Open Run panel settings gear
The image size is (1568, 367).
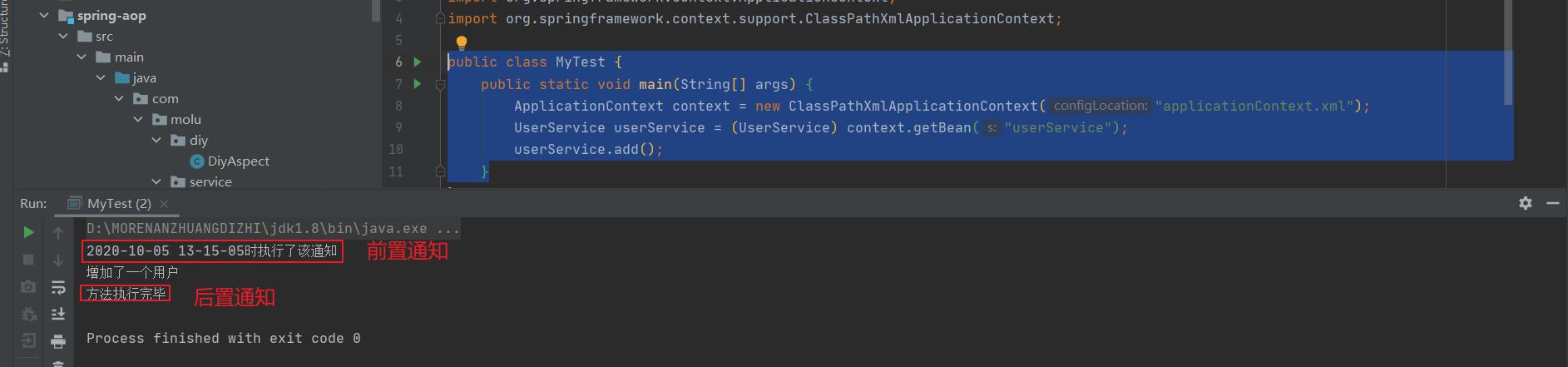tap(1525, 203)
